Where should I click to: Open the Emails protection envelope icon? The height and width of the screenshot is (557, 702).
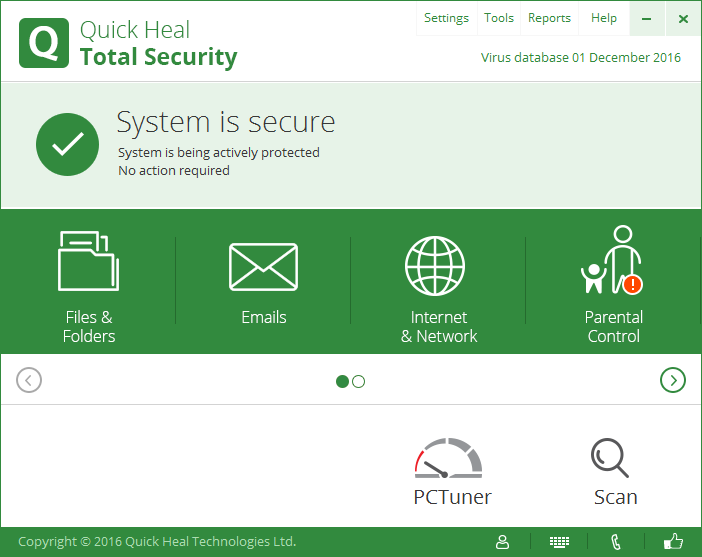[x=264, y=268]
